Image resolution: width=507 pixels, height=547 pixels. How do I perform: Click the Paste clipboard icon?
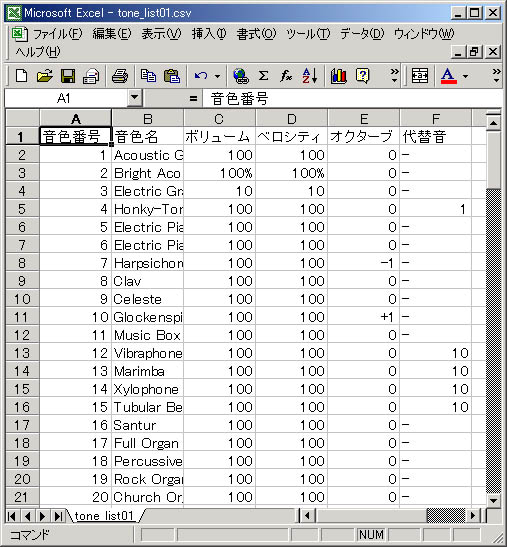click(172, 76)
